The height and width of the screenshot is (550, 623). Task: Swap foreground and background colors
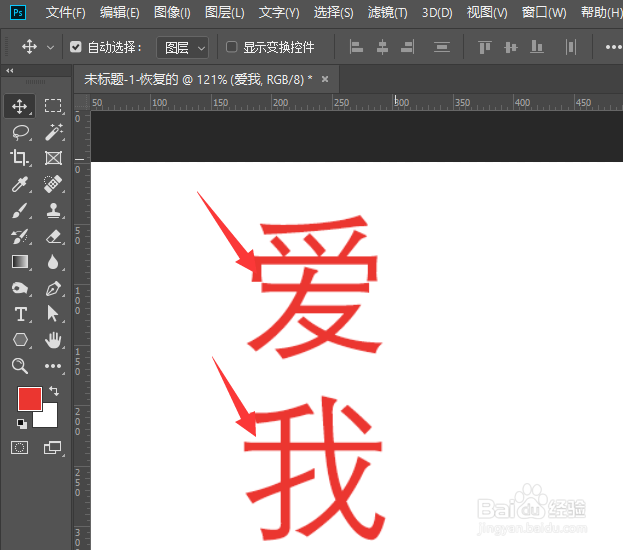point(54,391)
